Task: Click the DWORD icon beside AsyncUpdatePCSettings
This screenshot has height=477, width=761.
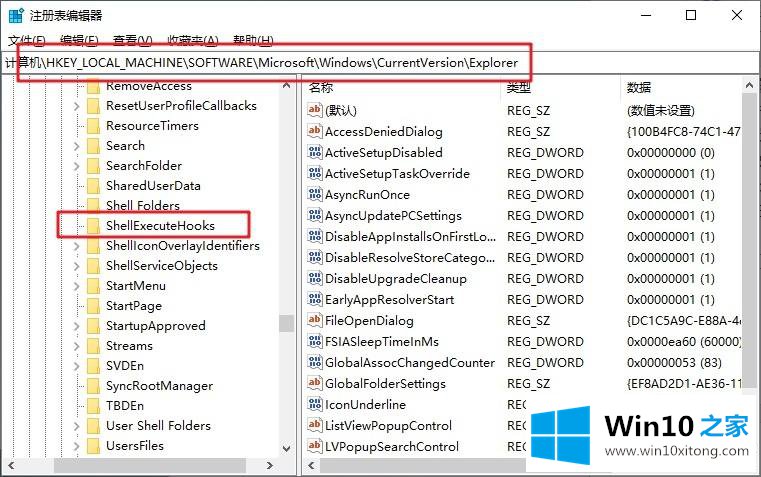Action: [x=314, y=215]
